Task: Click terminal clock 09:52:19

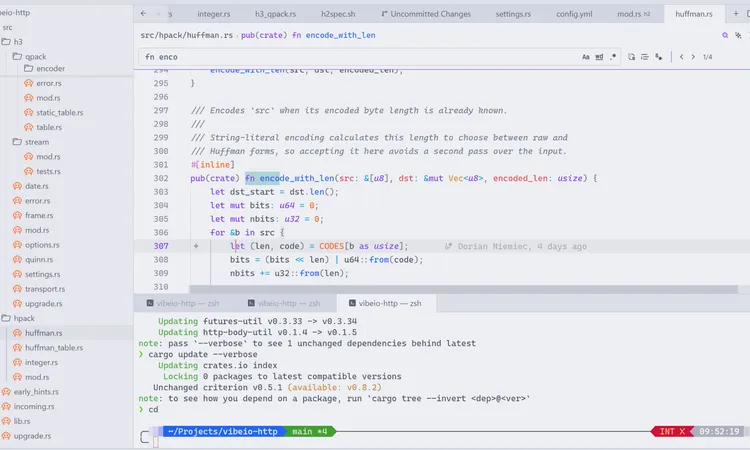Action: click(719, 431)
